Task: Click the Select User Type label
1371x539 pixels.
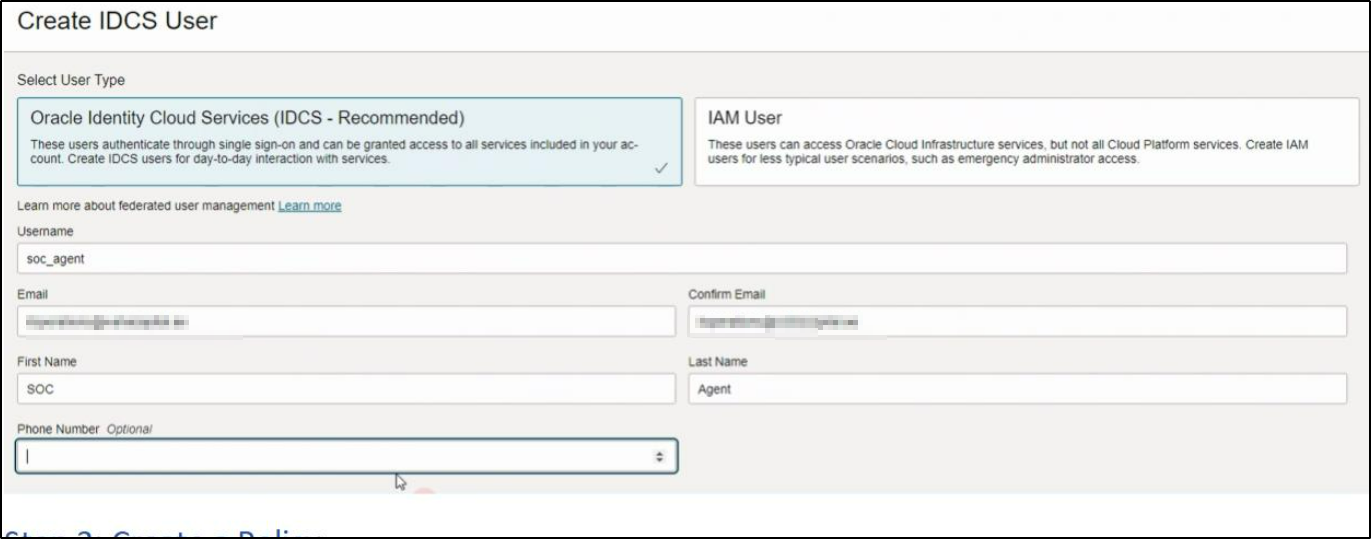Action: pyautogui.click(x=70, y=80)
